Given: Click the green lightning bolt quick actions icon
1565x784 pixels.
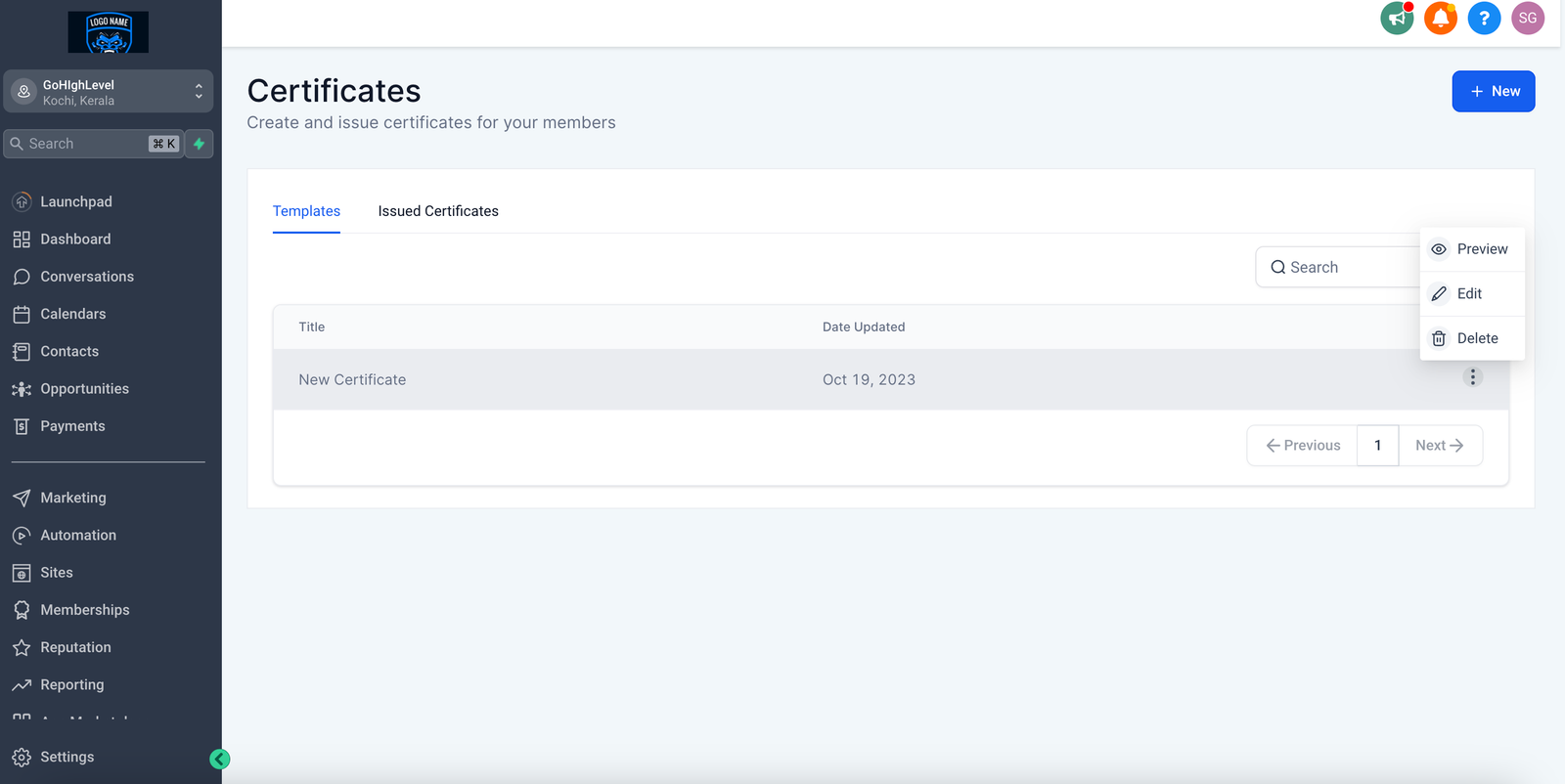Looking at the screenshot, I should 200,144.
